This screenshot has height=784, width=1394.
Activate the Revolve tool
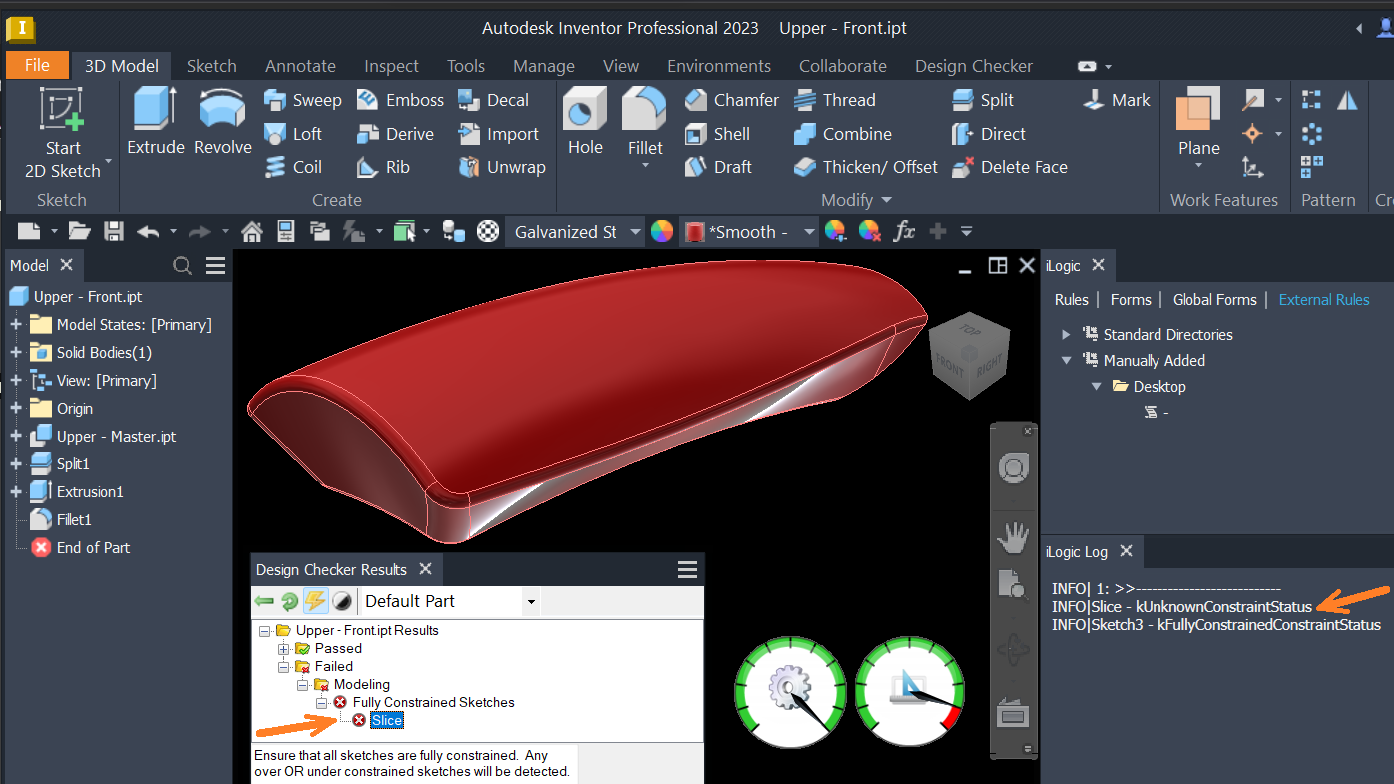coord(222,120)
